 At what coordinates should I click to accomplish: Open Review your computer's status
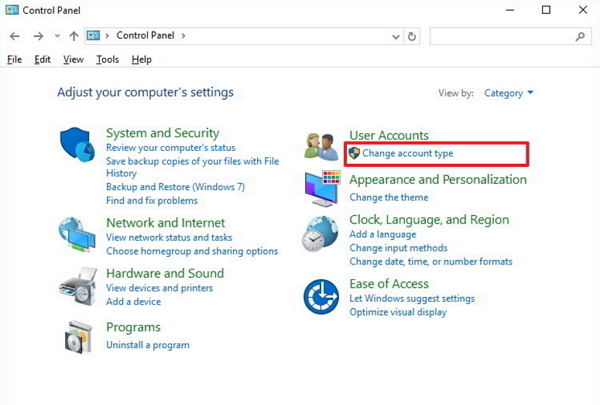coord(171,148)
